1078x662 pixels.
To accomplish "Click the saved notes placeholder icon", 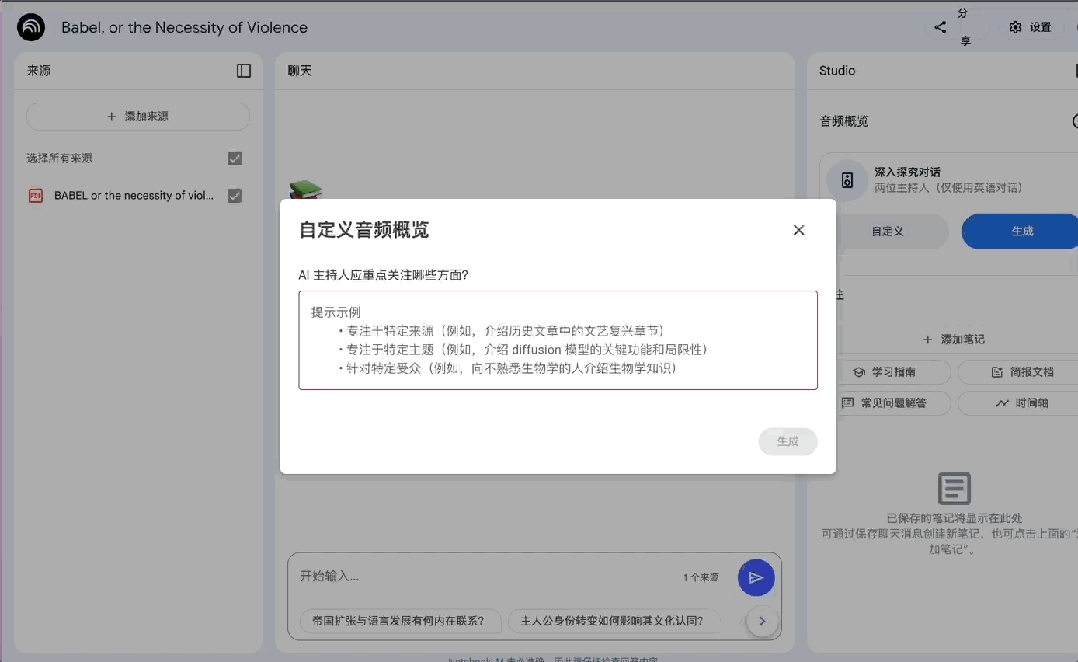I will [954, 488].
